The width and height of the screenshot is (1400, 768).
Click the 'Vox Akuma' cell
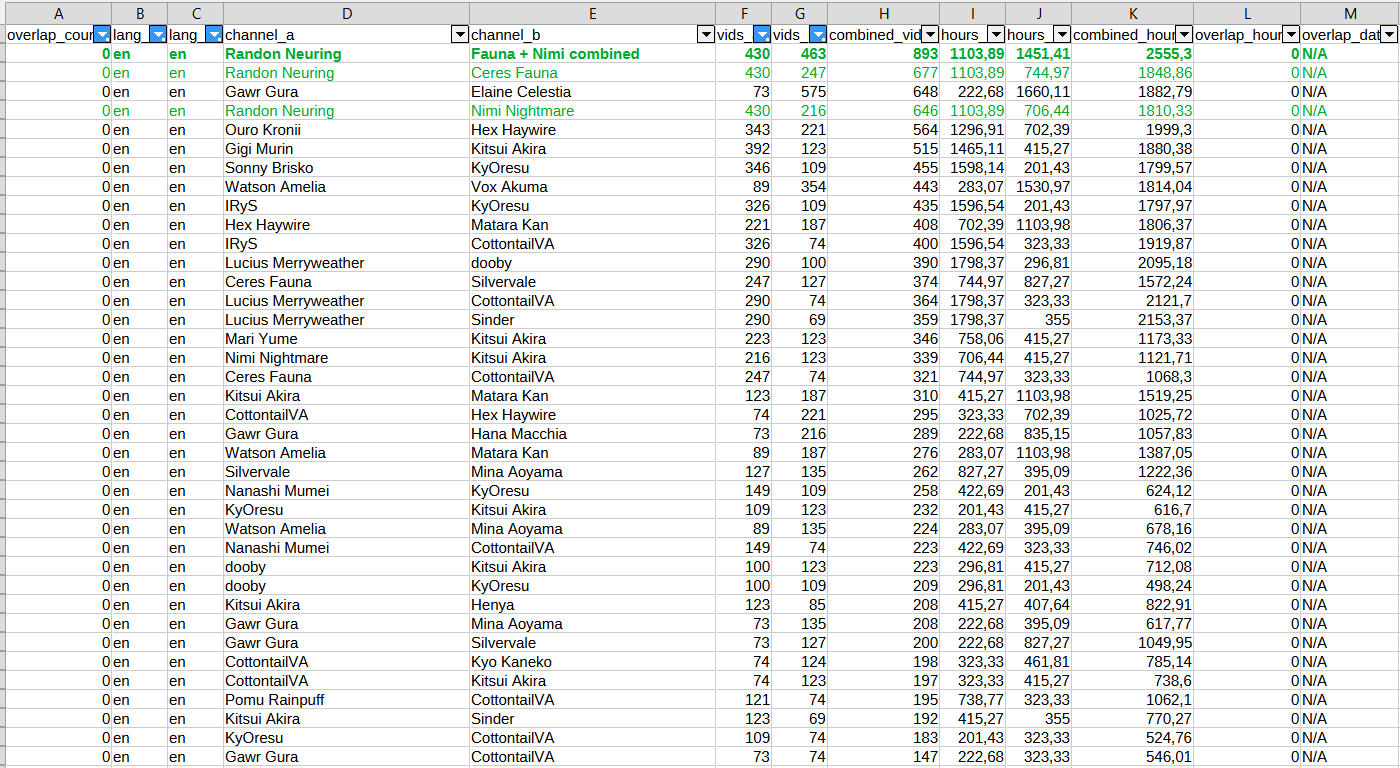point(593,187)
